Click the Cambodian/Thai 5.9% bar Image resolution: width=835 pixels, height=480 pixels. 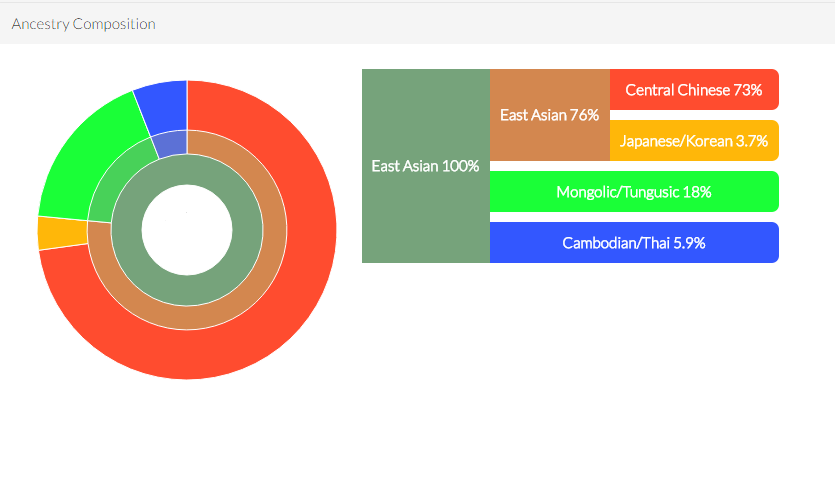tap(634, 243)
